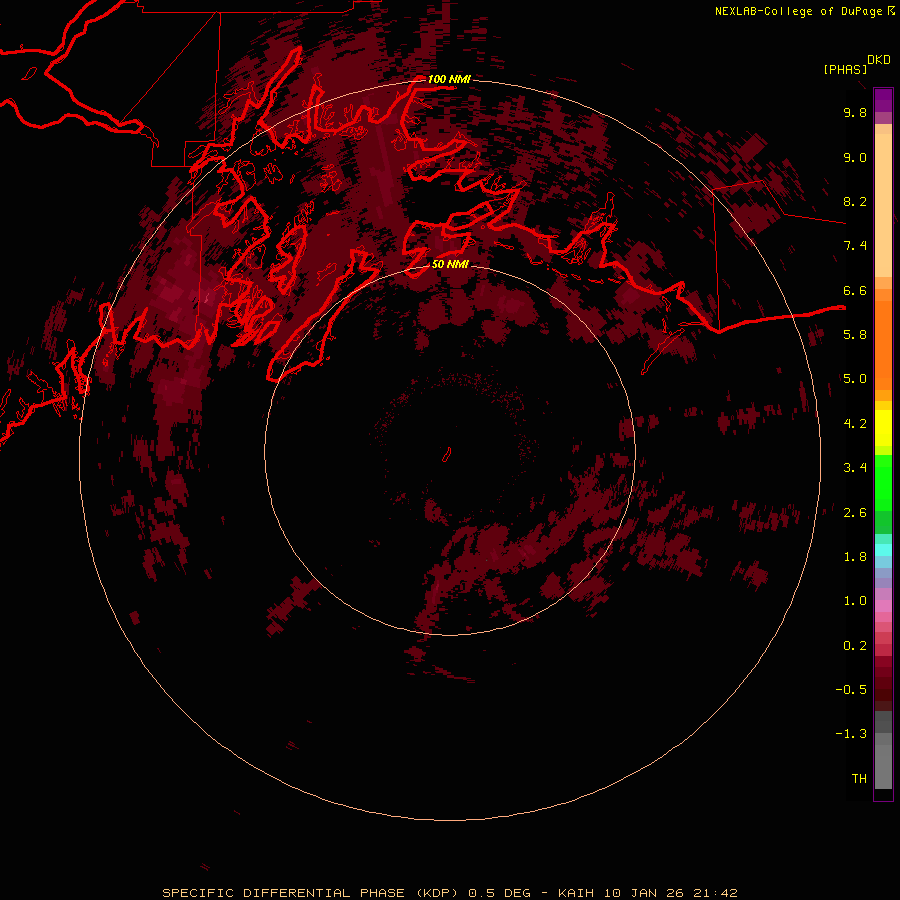Pick the yellow band of the color bar
The image size is (900, 900).
pos(883,428)
